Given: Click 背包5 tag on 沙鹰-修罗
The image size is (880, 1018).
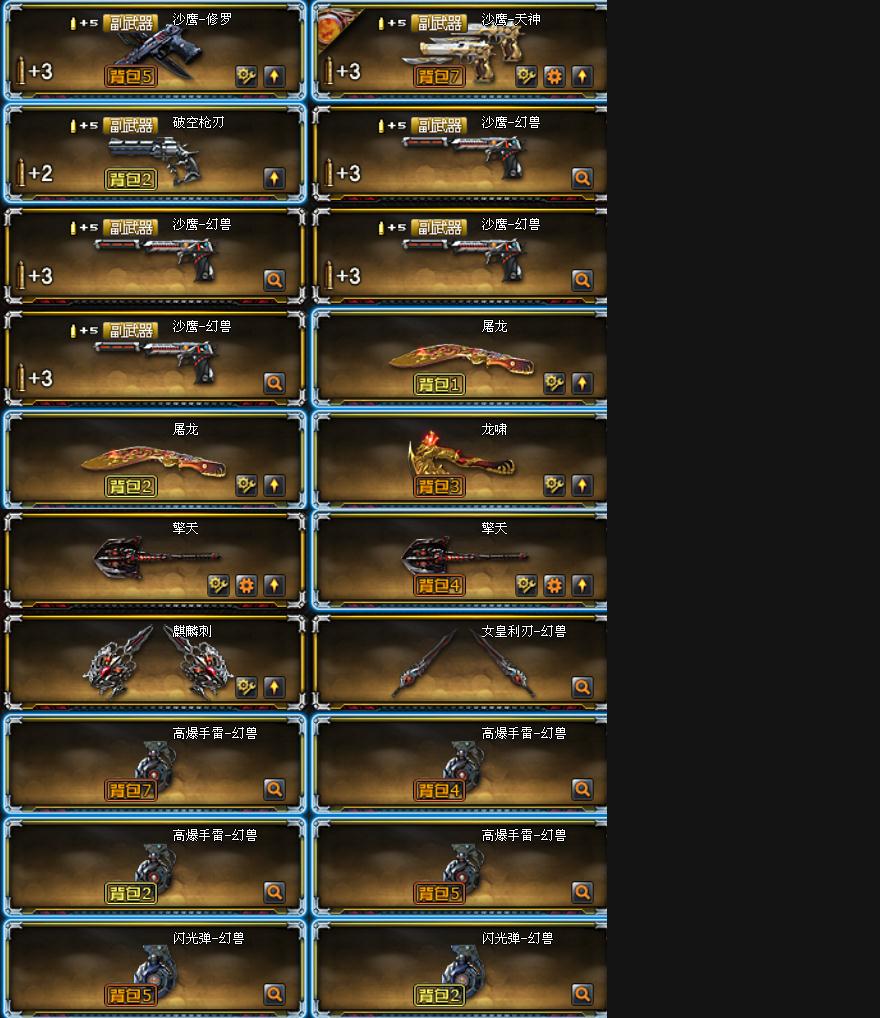Looking at the screenshot, I should (131, 77).
